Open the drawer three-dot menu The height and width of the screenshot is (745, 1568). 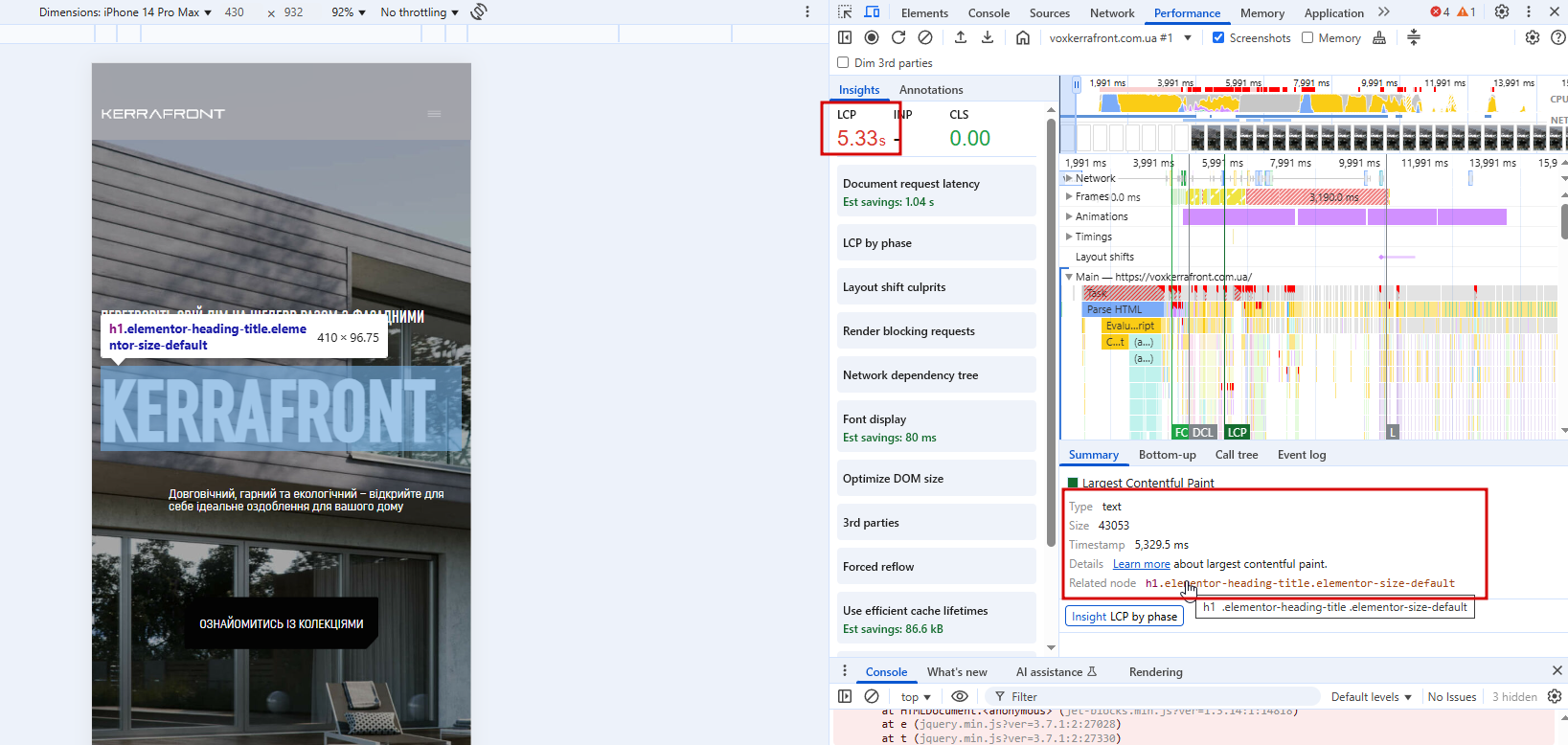tap(845, 671)
